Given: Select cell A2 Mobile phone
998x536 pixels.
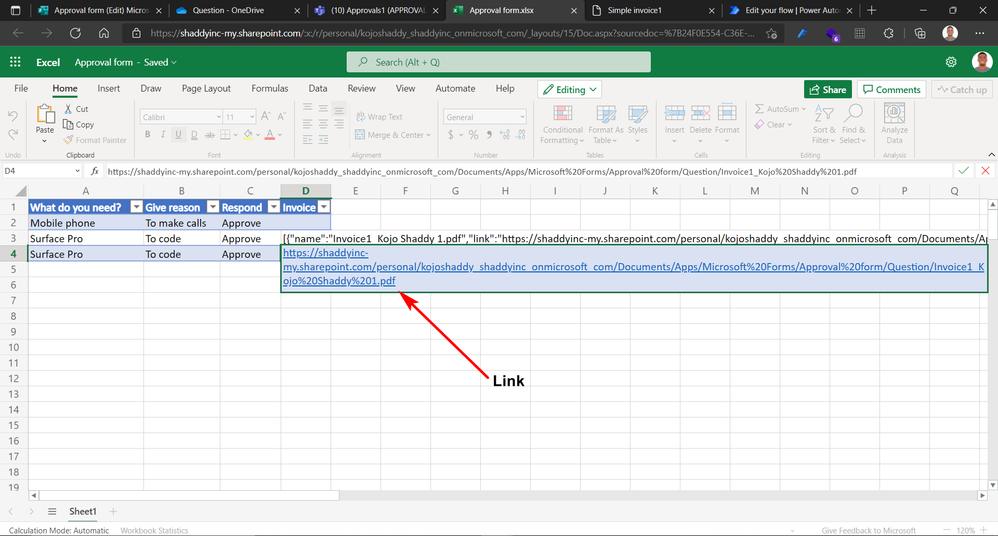Looking at the screenshot, I should [x=86, y=223].
